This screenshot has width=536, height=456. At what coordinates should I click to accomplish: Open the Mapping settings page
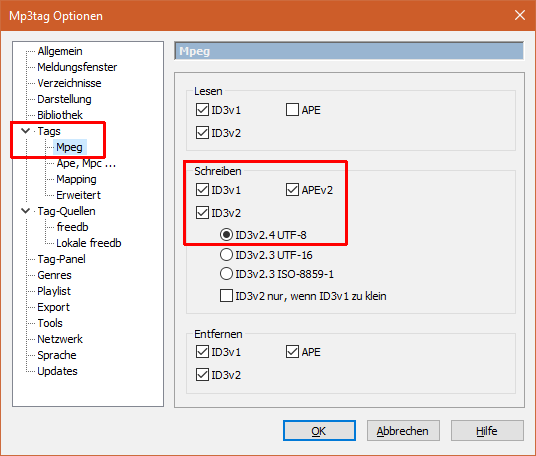[76, 179]
